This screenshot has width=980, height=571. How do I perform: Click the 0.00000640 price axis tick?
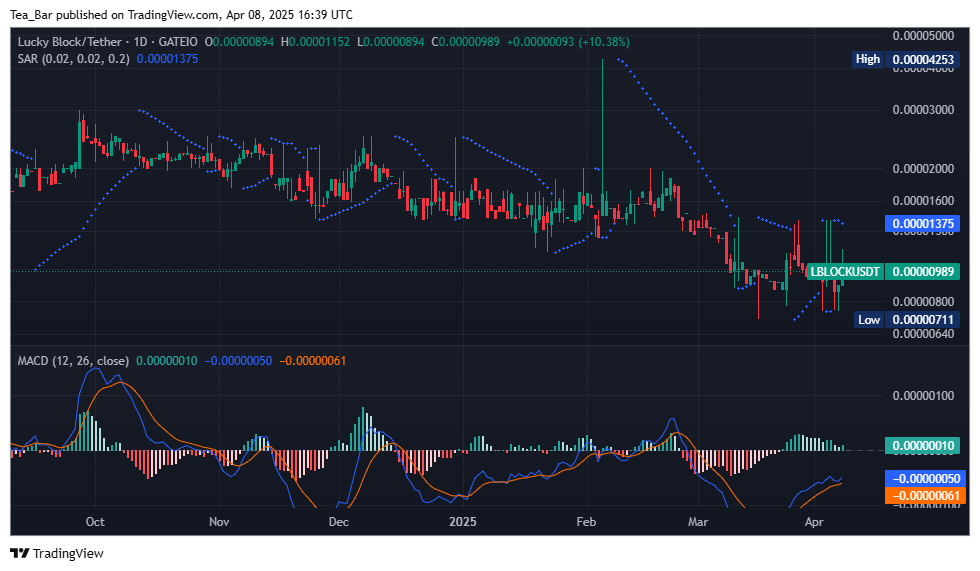coord(923,334)
